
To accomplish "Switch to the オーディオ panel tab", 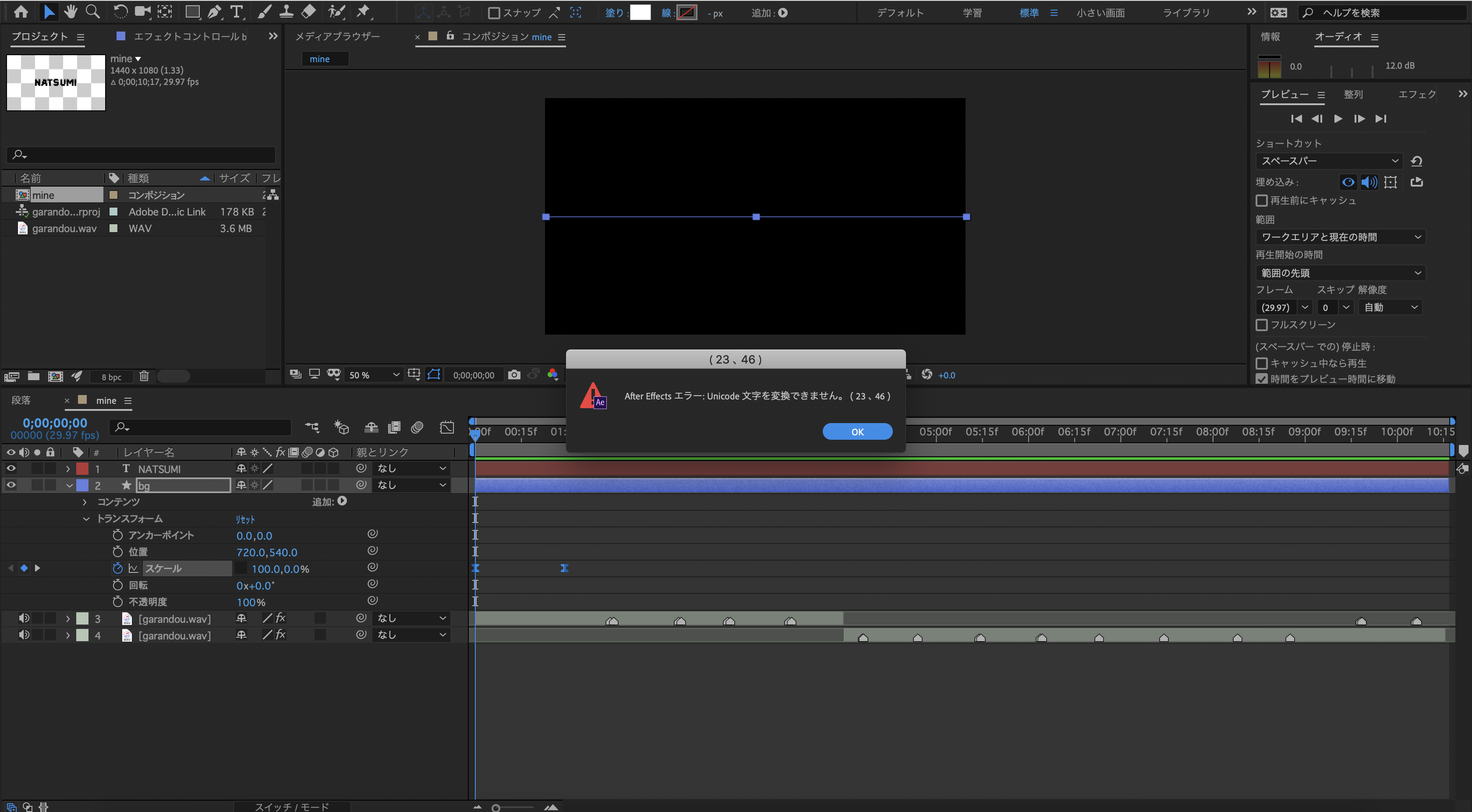I will point(1338,37).
